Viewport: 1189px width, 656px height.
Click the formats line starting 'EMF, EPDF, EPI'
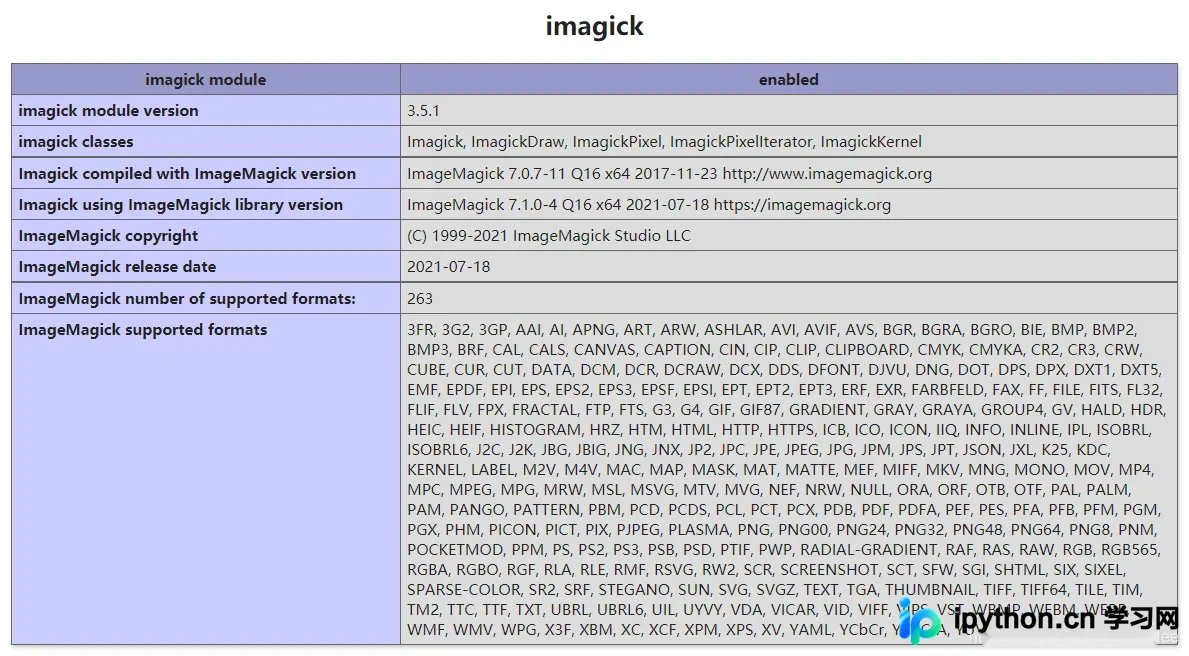tap(785, 390)
